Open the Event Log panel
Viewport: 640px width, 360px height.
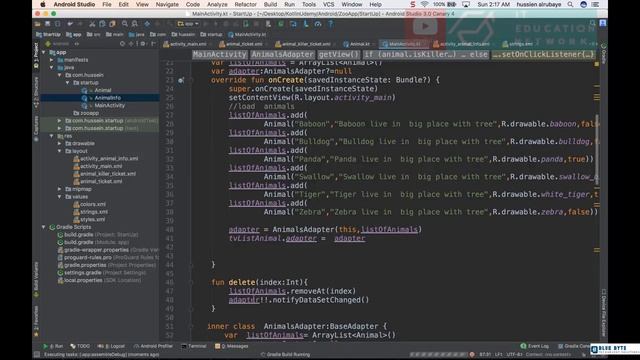click(x=535, y=346)
